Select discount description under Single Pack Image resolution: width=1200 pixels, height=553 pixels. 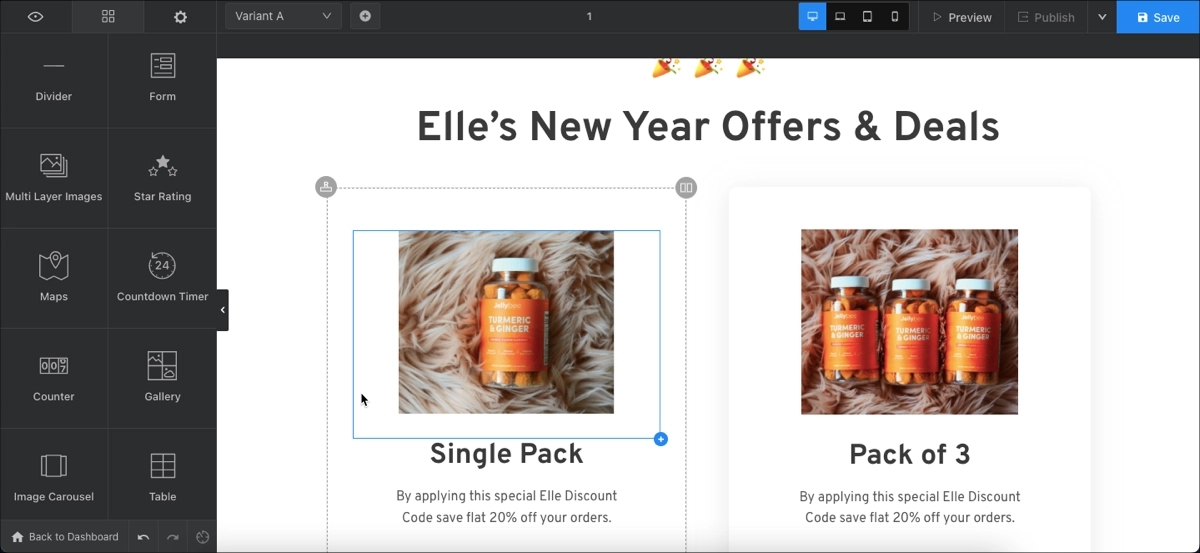coord(506,507)
